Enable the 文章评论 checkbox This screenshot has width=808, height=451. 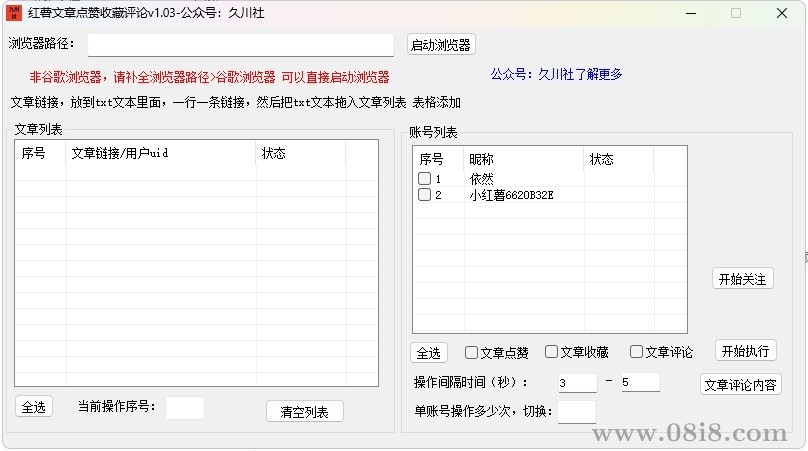click(636, 352)
